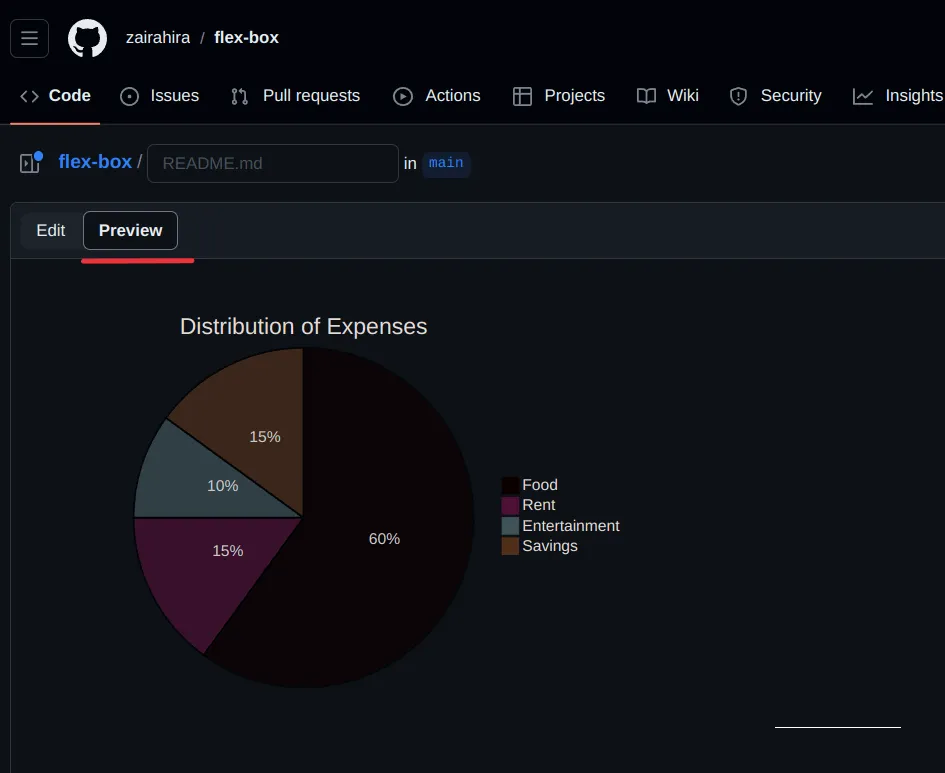Click the Security shield icon
The image size is (945, 773).
tap(739, 96)
